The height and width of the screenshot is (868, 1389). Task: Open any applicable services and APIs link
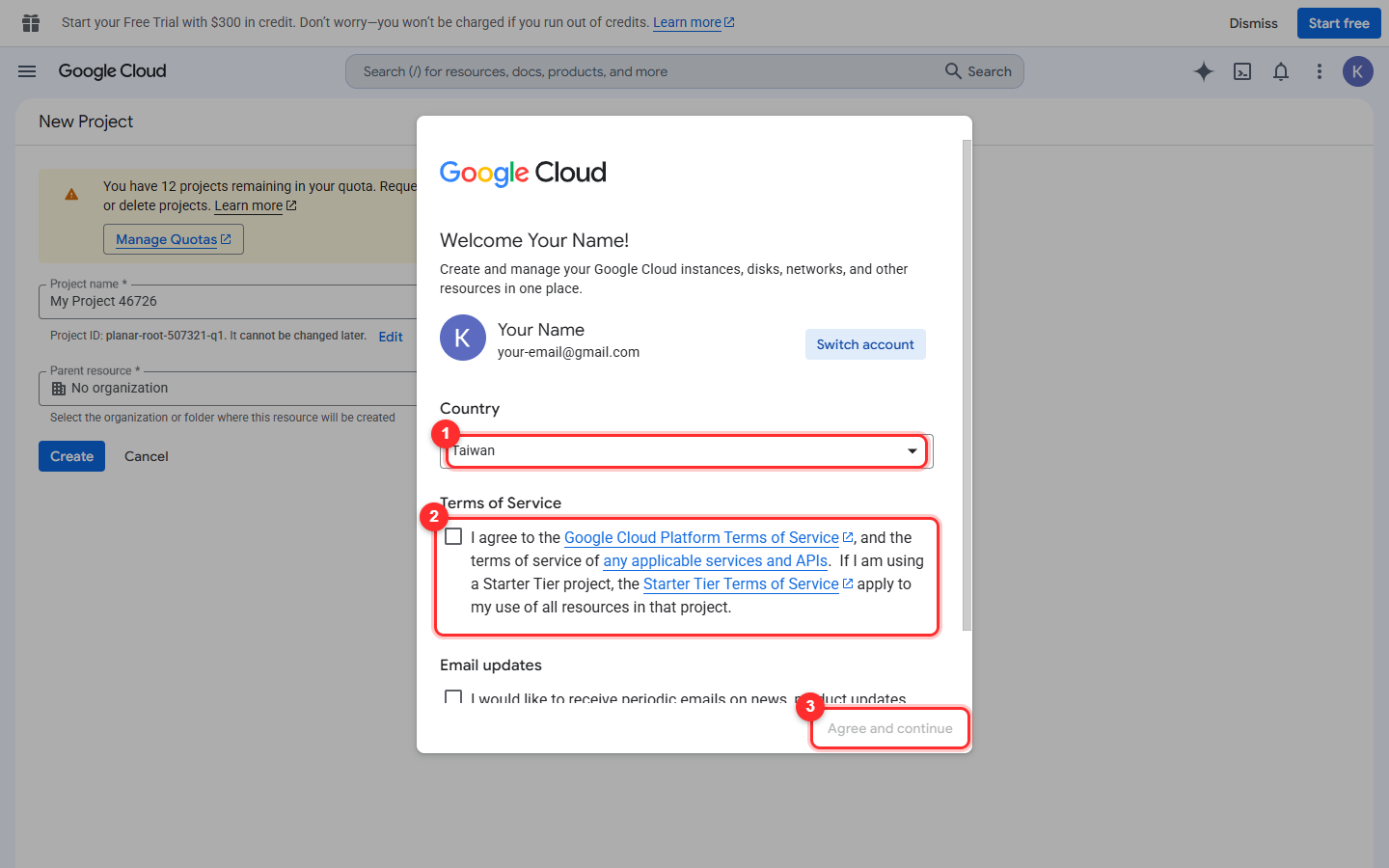tap(716, 560)
